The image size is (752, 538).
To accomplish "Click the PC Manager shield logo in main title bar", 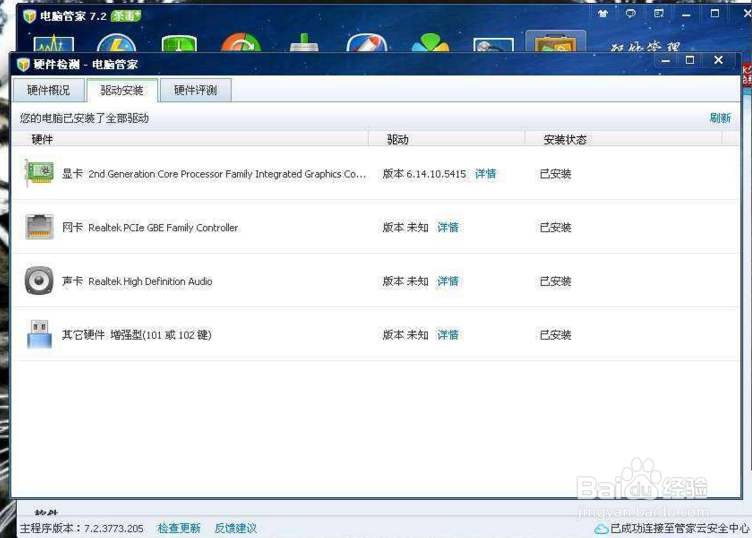I will (x=30, y=16).
